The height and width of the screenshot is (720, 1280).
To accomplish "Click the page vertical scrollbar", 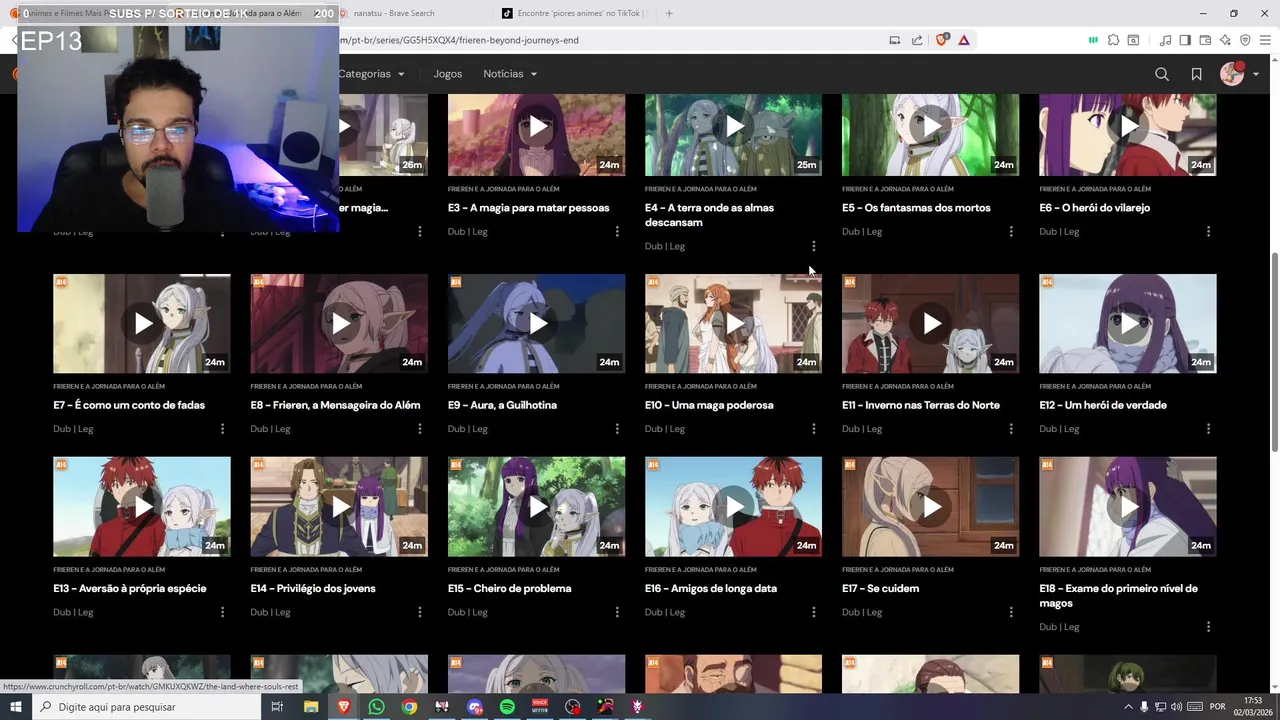I will click(x=1274, y=350).
